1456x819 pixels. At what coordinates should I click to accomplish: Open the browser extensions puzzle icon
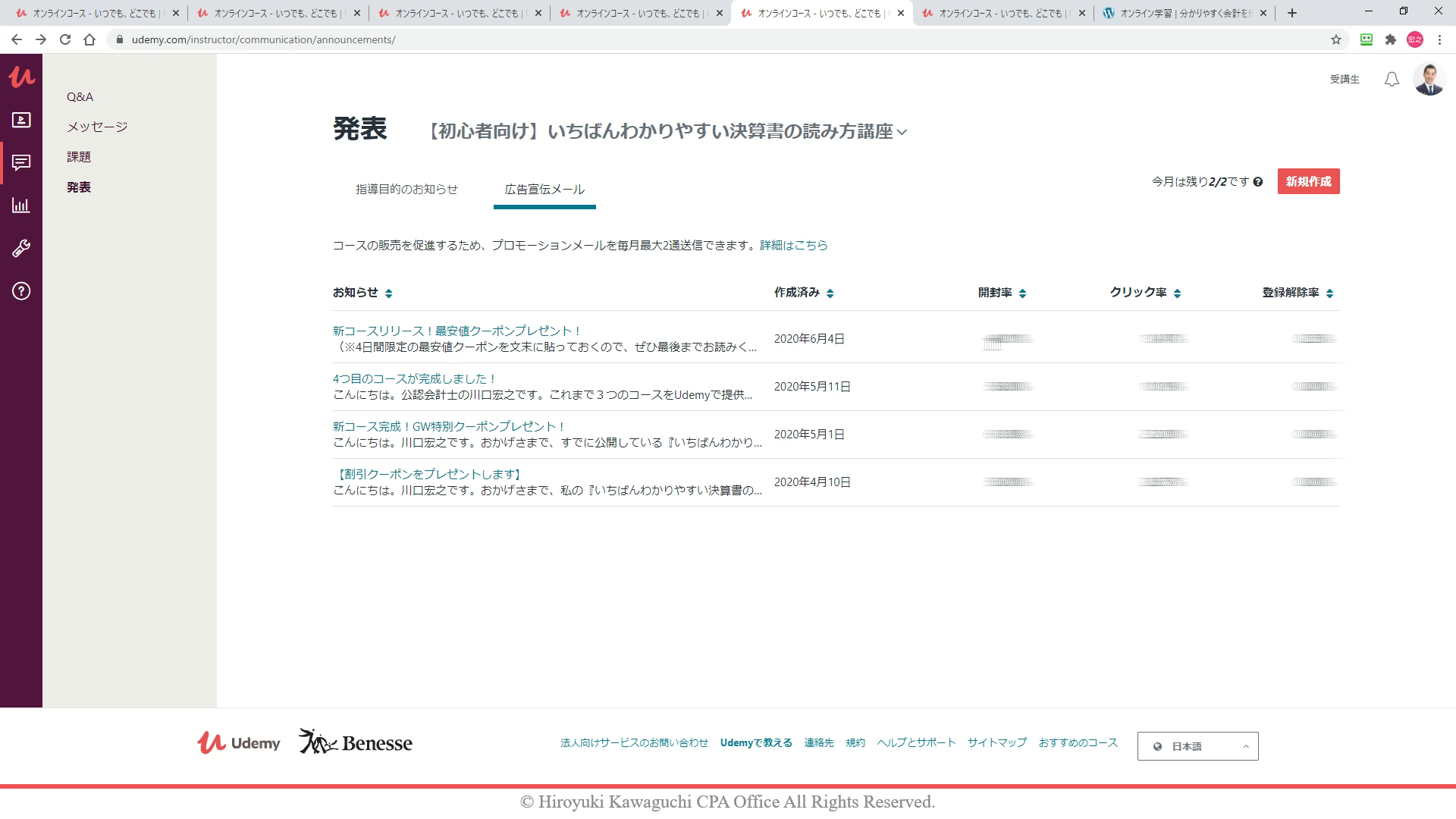(1391, 39)
